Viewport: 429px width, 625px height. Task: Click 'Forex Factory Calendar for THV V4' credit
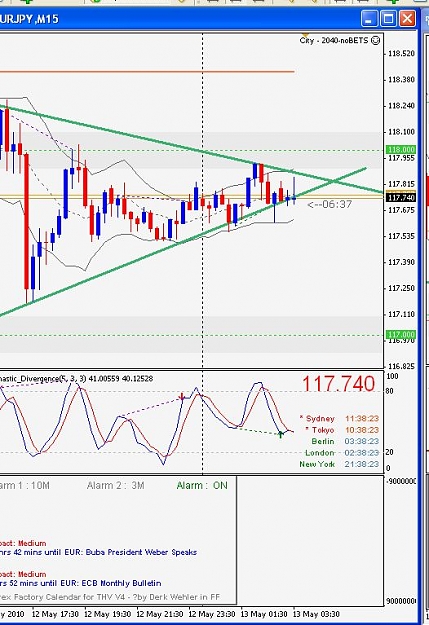[110, 597]
